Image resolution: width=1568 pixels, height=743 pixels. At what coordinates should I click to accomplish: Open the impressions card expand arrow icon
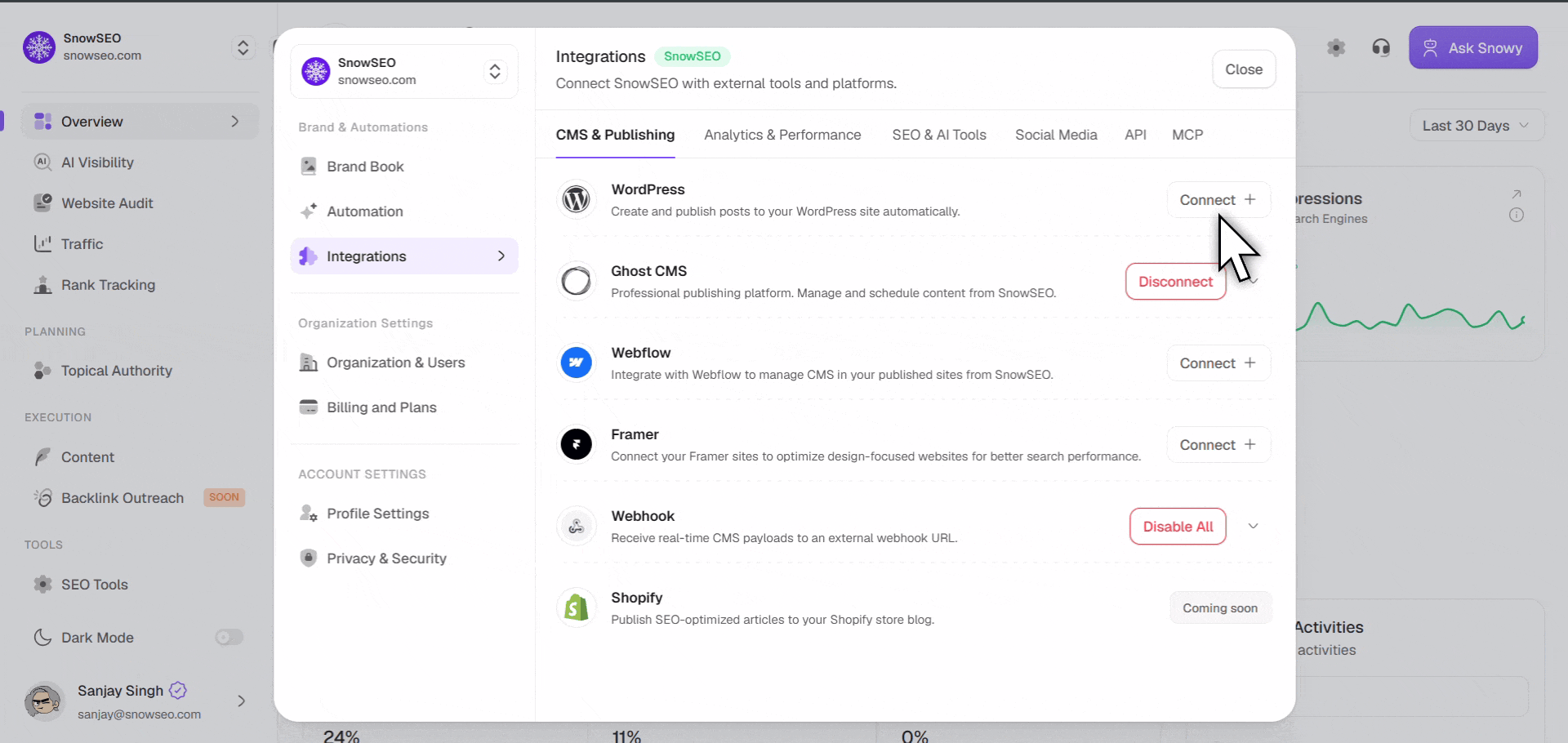[1517, 194]
